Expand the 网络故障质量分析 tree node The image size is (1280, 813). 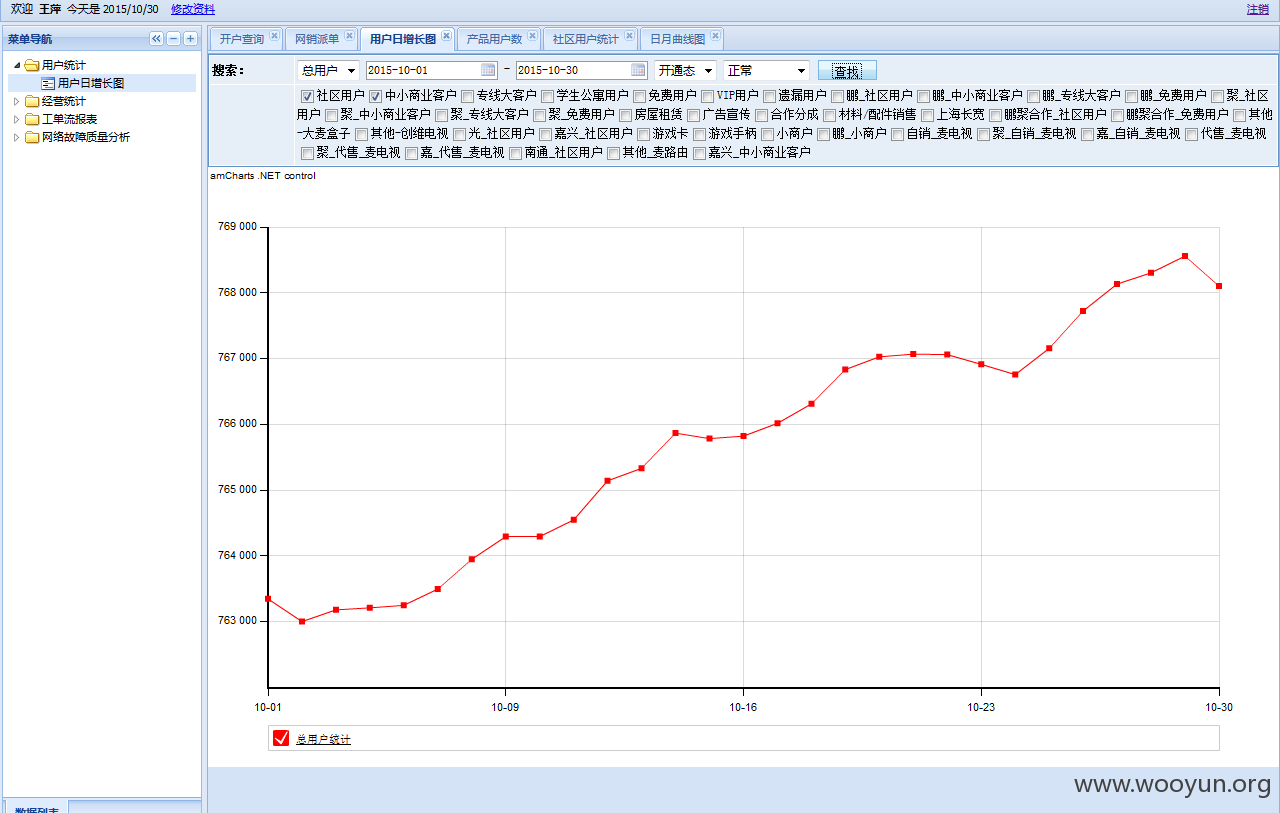[x=16, y=137]
